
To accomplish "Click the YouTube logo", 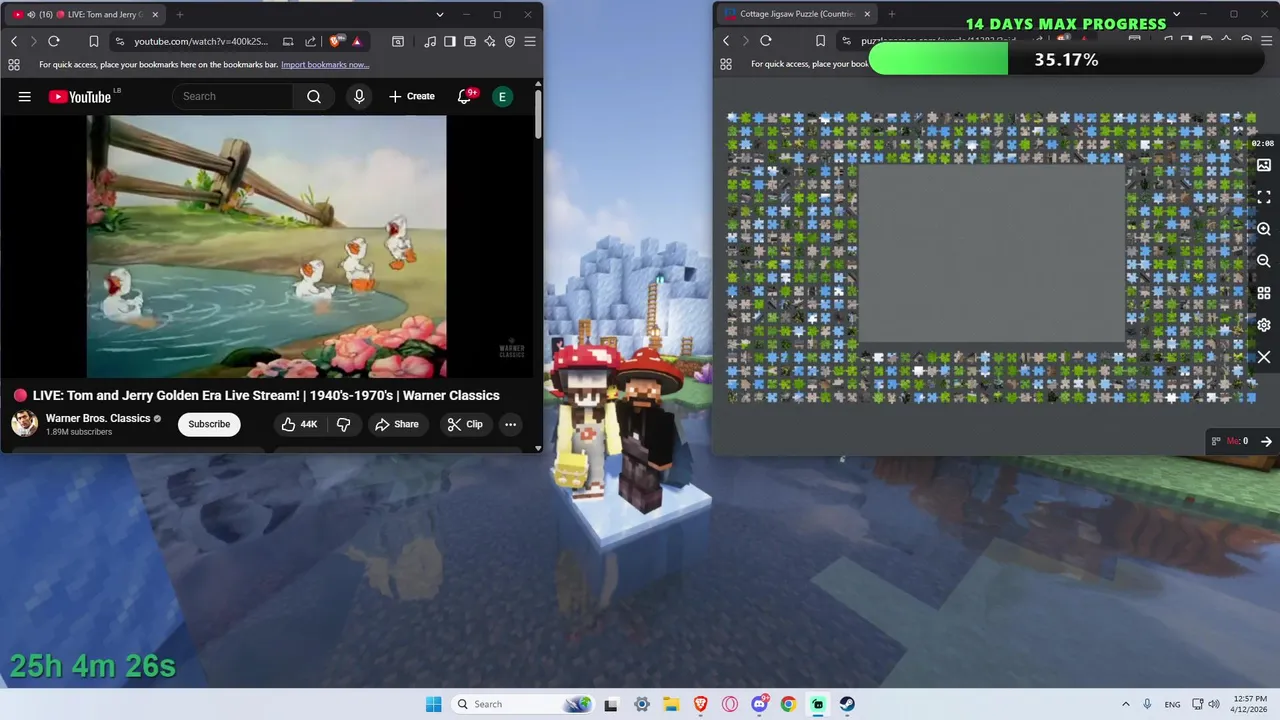I will (x=80, y=96).
